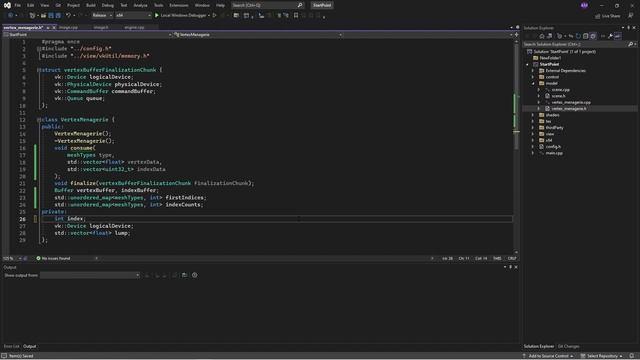Click the Home icon in Solution Explorer toolbar
This screenshot has height=360, width=640.
click(x=542, y=36)
